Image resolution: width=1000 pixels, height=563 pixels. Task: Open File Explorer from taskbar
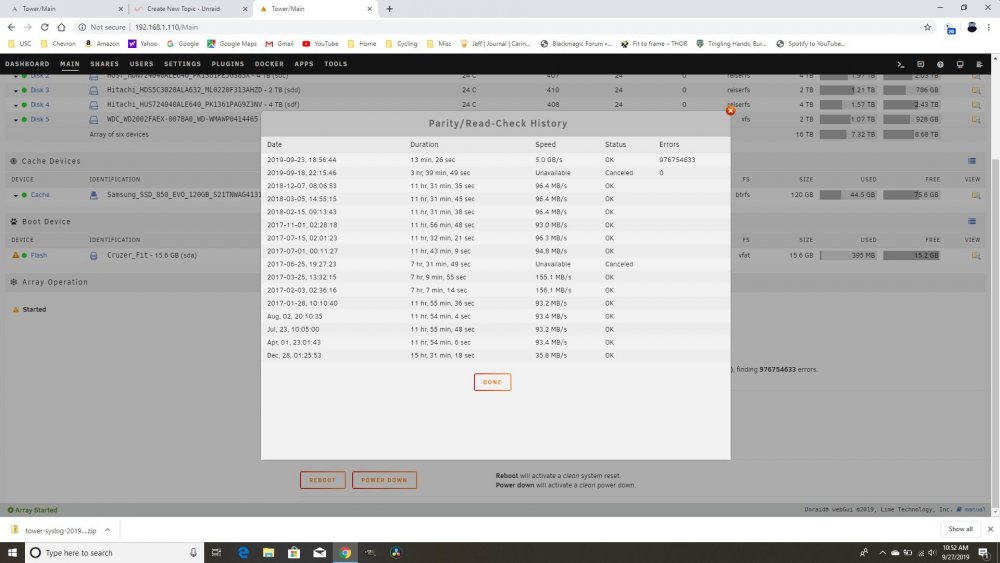coord(268,553)
